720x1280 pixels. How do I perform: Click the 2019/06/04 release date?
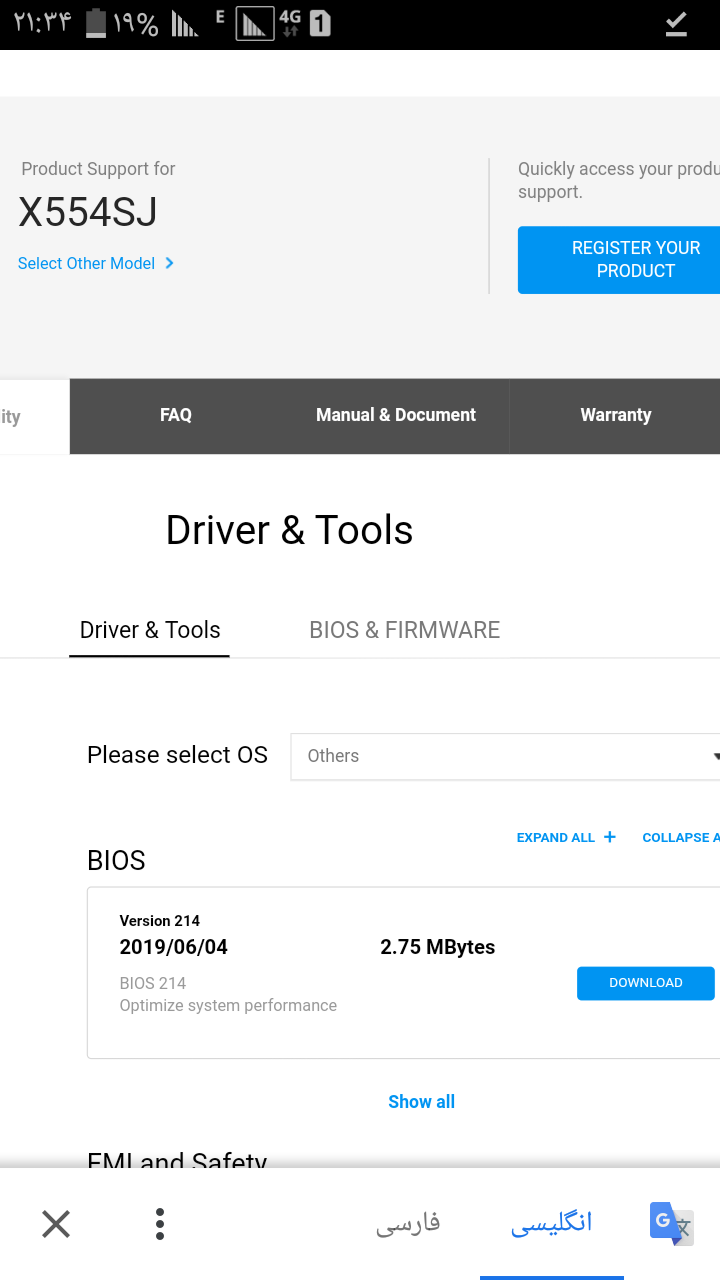tap(174, 947)
